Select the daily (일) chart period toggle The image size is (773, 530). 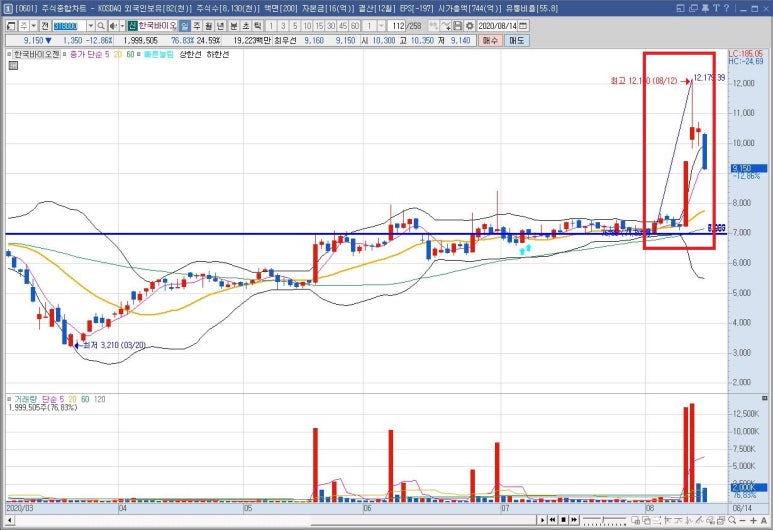(185, 25)
